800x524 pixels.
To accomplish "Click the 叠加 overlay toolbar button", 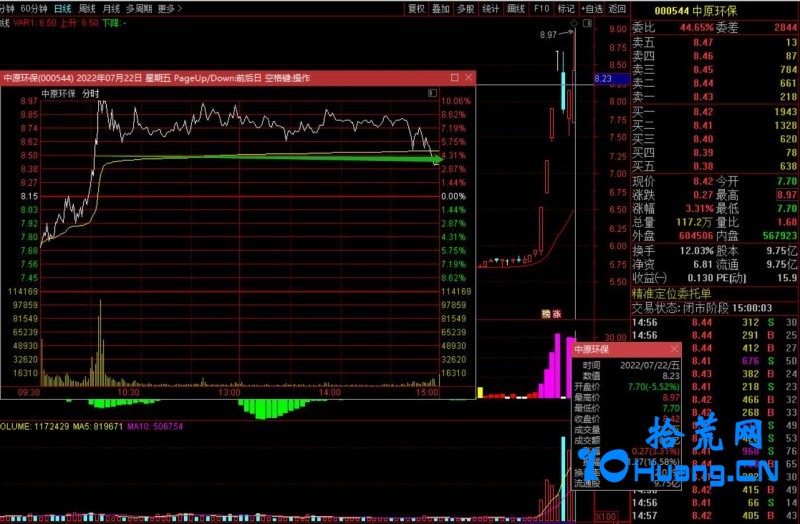I will point(441,9).
